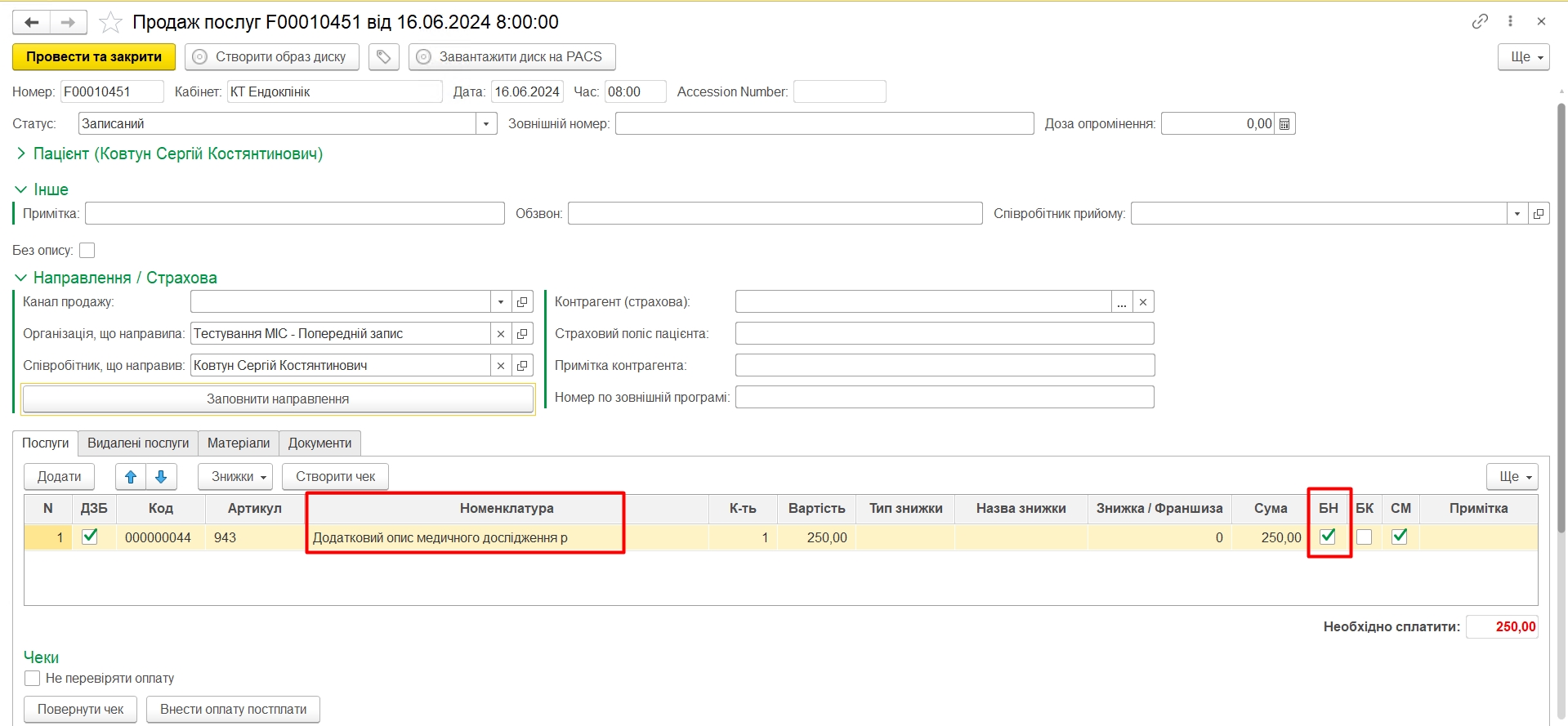
Task: Move service row up with arrow
Action: (131, 477)
